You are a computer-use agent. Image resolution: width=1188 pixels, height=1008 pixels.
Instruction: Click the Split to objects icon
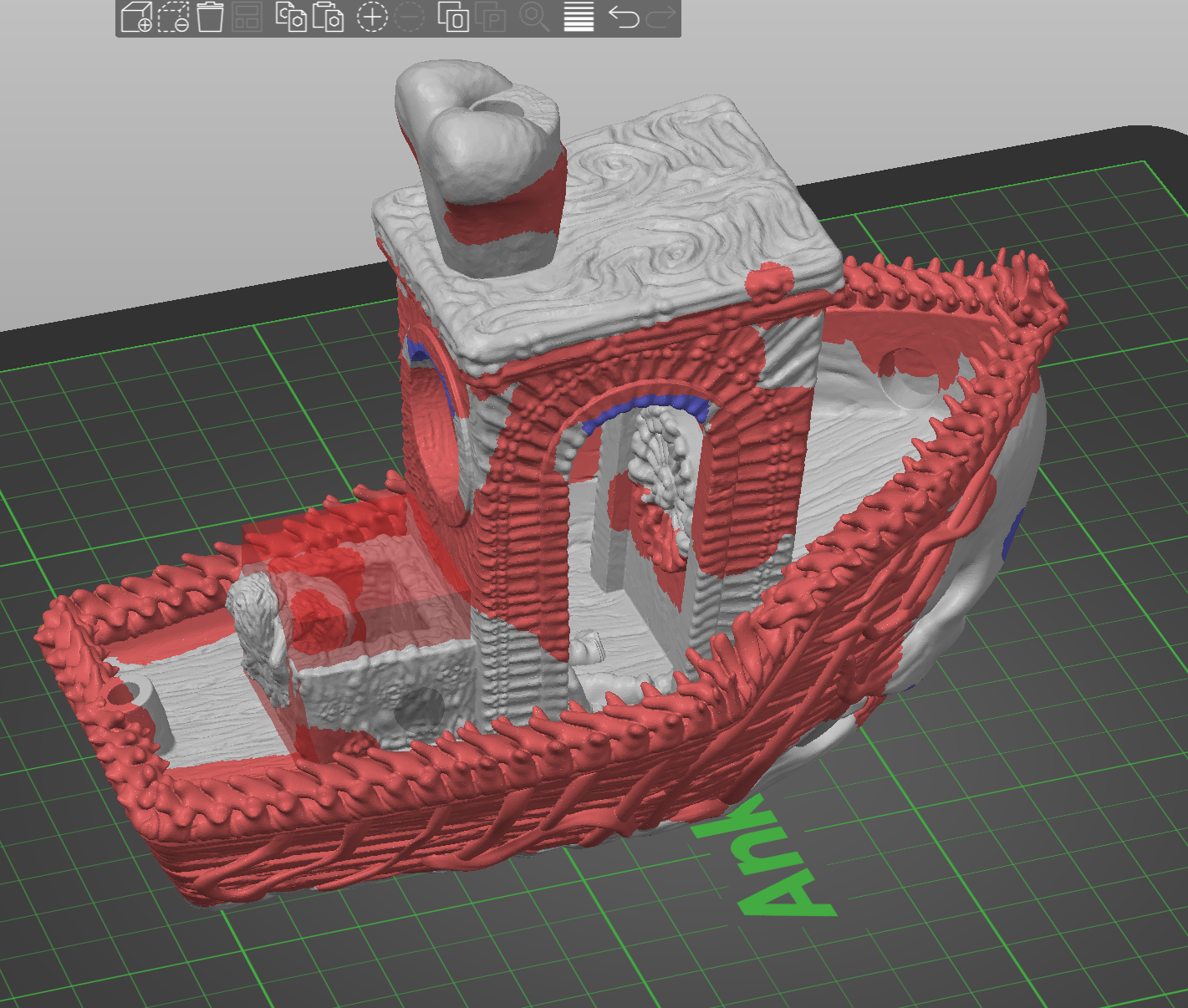click(453, 18)
